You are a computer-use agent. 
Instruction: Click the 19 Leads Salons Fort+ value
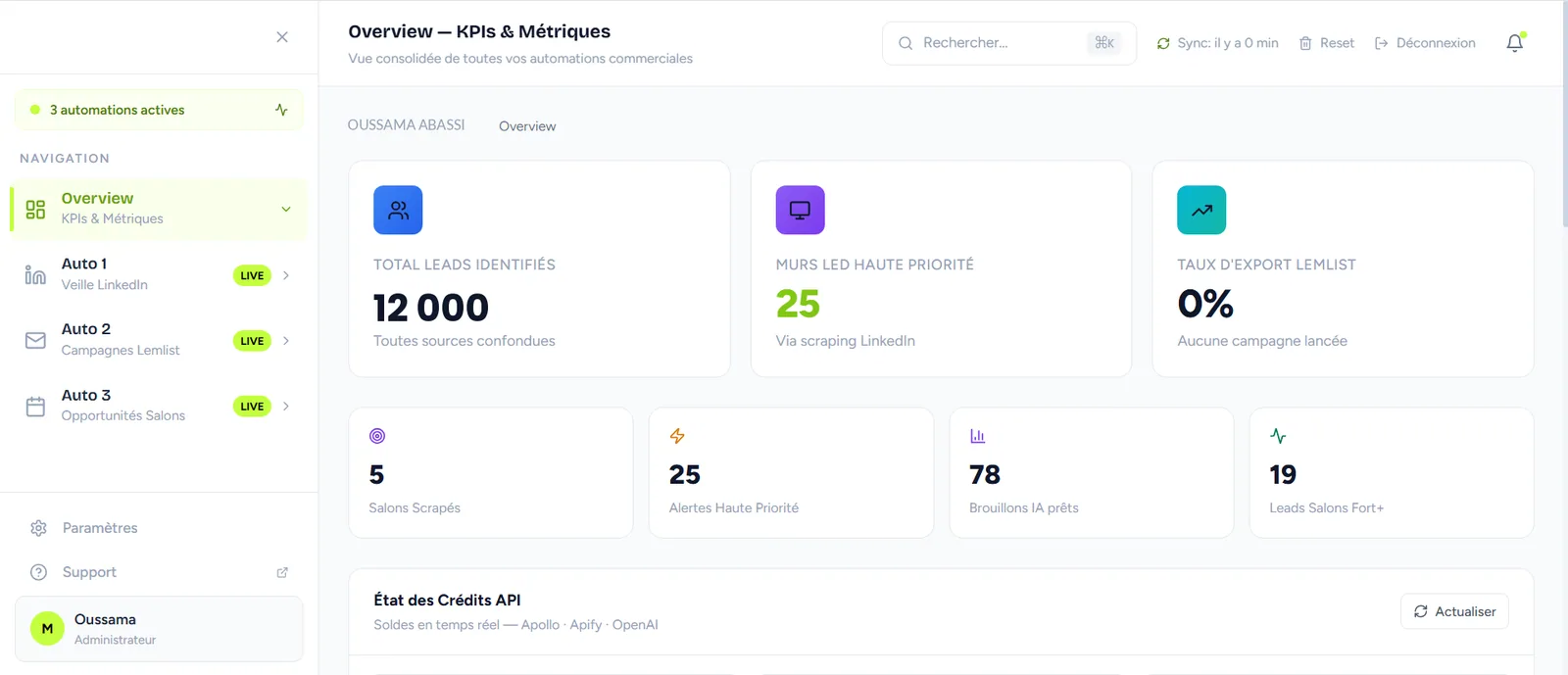tap(1283, 474)
